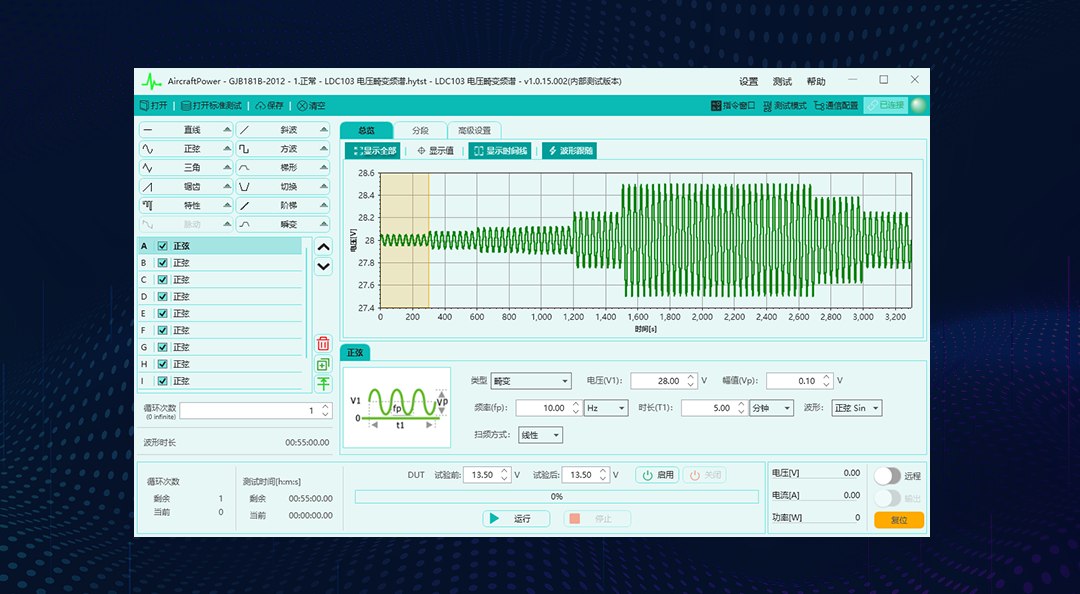
Task: Open the 扫频方式 sweep mode dropdown
Action: [541, 435]
